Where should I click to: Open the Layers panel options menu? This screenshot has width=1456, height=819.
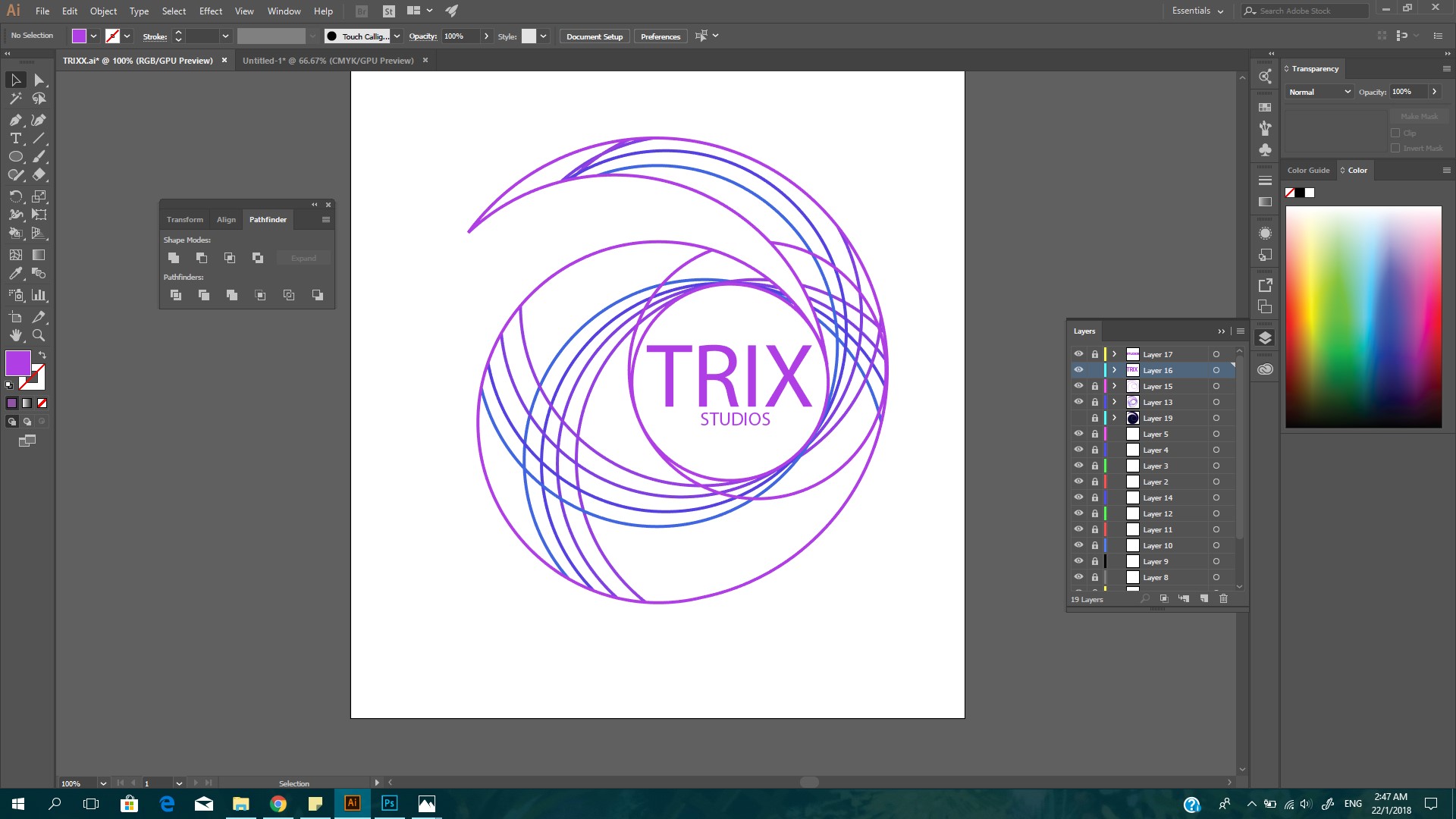[x=1241, y=331]
